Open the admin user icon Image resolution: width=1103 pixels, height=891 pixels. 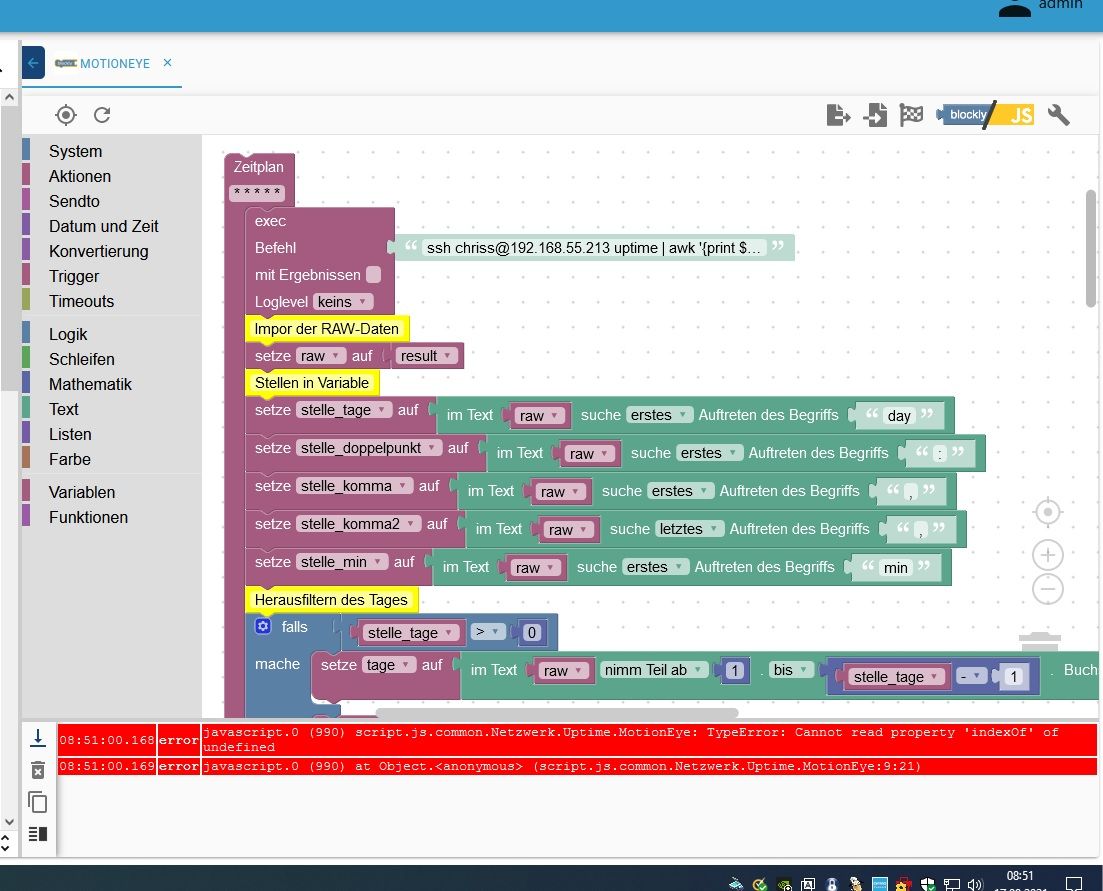1014,8
